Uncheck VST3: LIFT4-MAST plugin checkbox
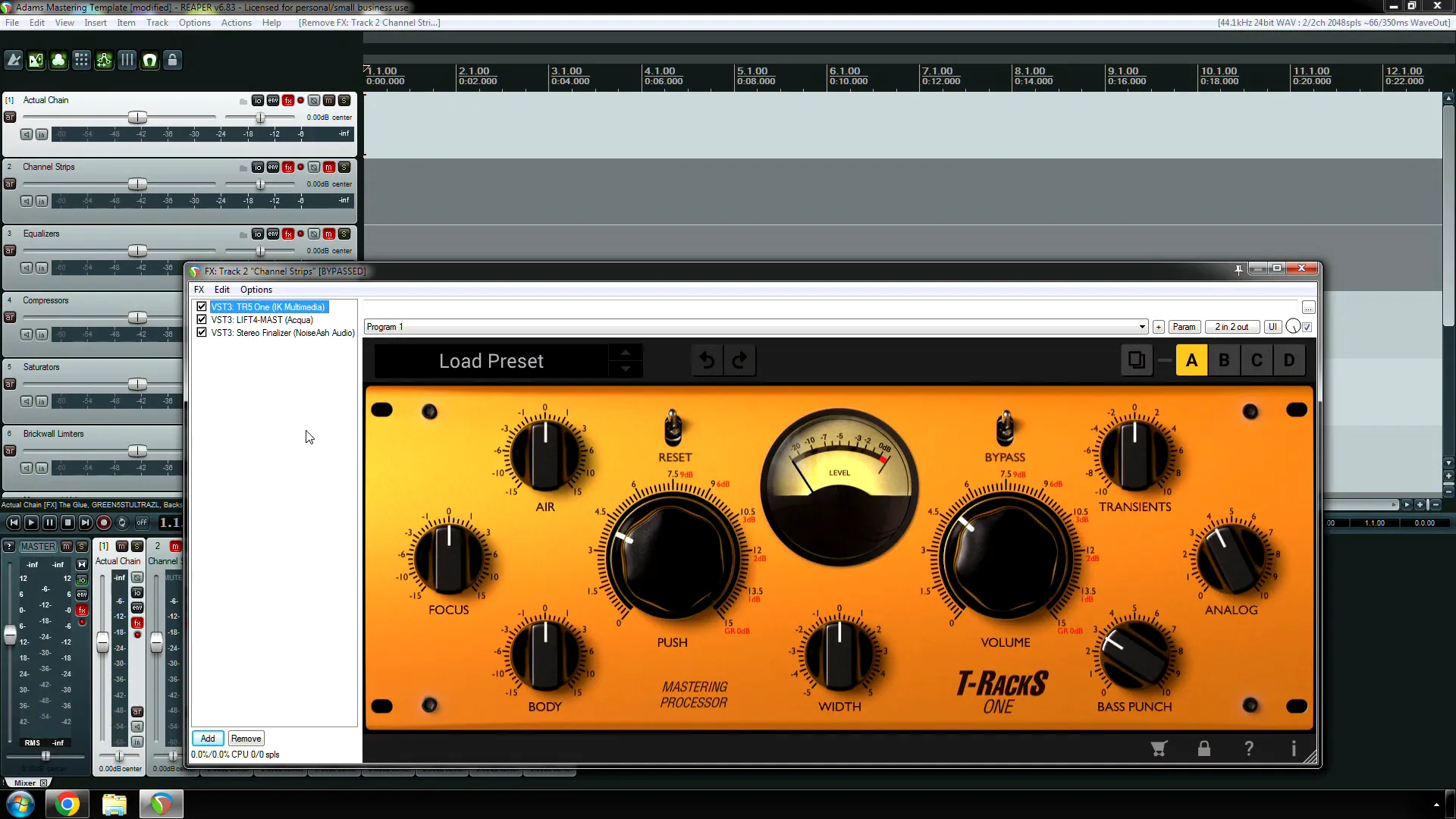Screen dimensions: 1456x819 [x=202, y=319]
